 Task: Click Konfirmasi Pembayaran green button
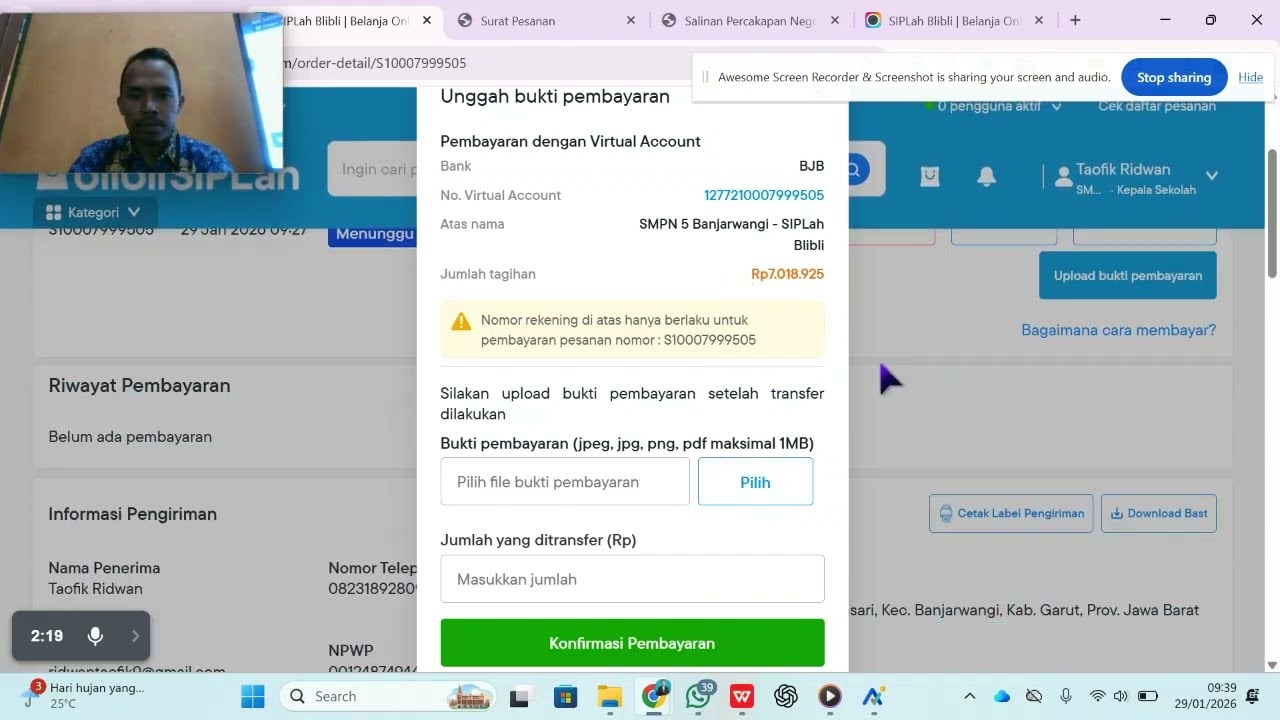[x=633, y=643]
